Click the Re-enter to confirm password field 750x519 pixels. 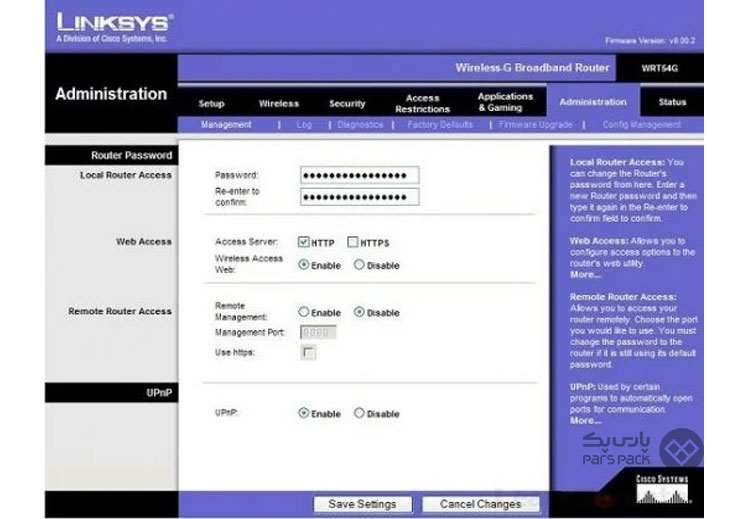coord(360,197)
